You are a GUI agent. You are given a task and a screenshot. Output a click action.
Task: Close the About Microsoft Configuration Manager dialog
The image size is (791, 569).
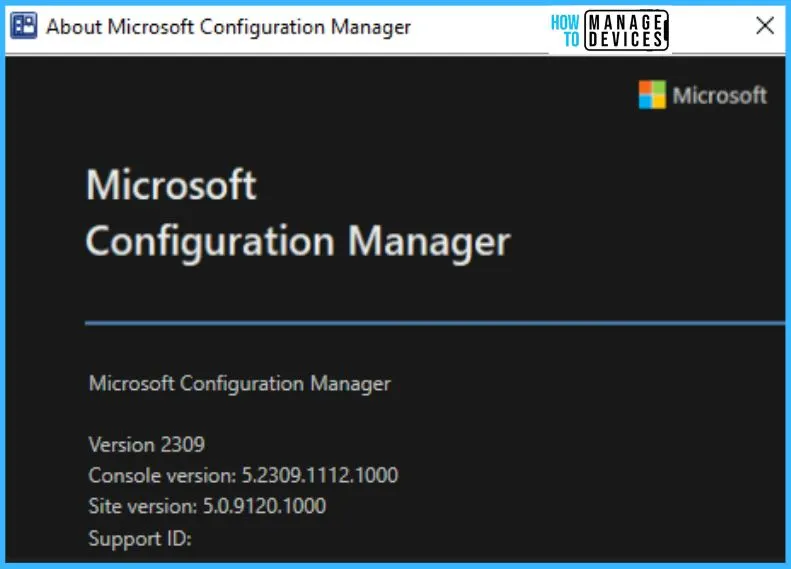765,25
